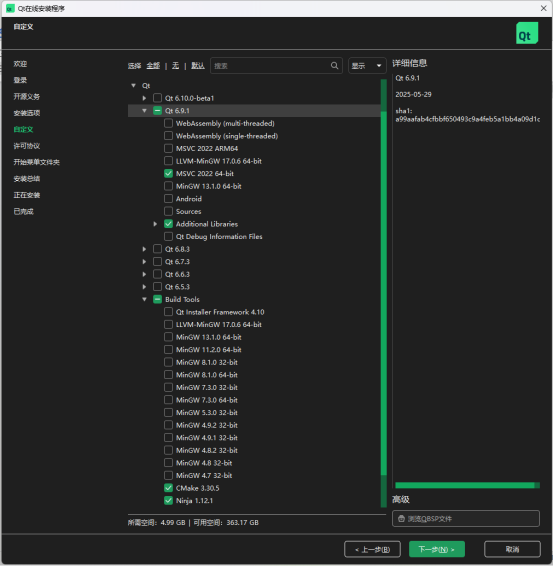Collapse the root Qt tree node
Image resolution: width=553 pixels, height=567 pixels.
[x=133, y=86]
